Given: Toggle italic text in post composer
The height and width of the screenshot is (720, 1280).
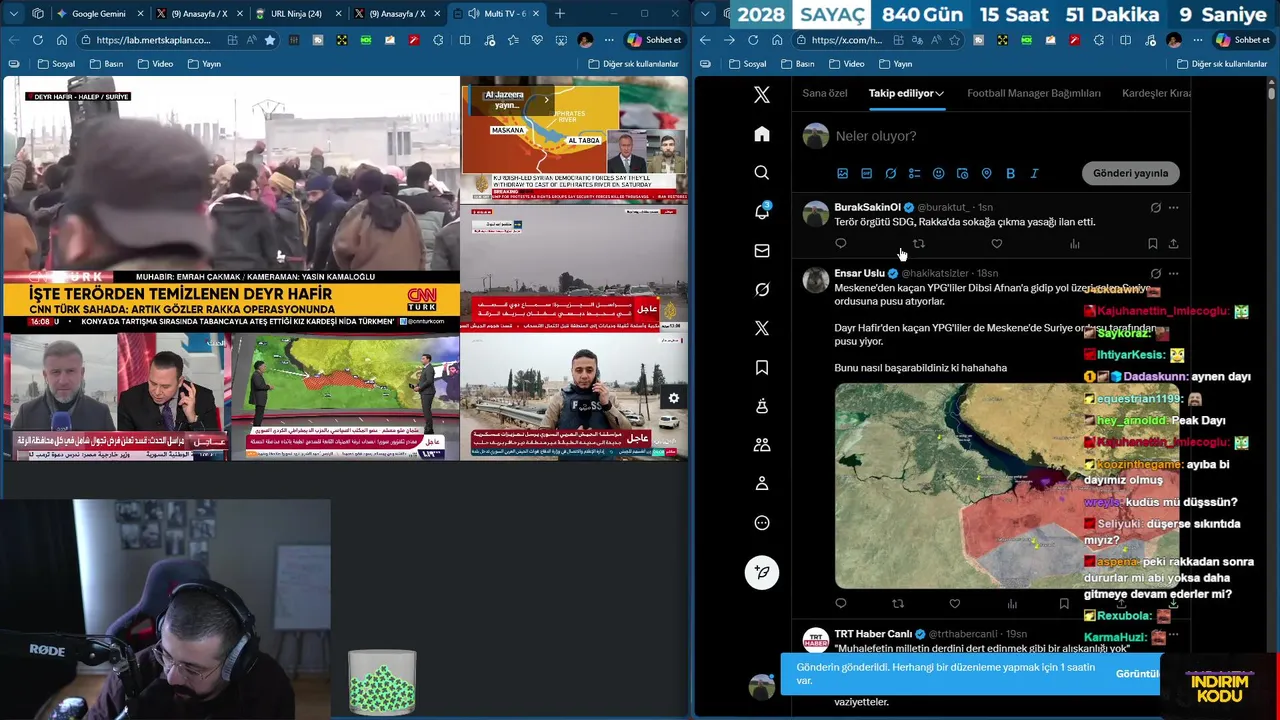Looking at the screenshot, I should [x=1034, y=173].
